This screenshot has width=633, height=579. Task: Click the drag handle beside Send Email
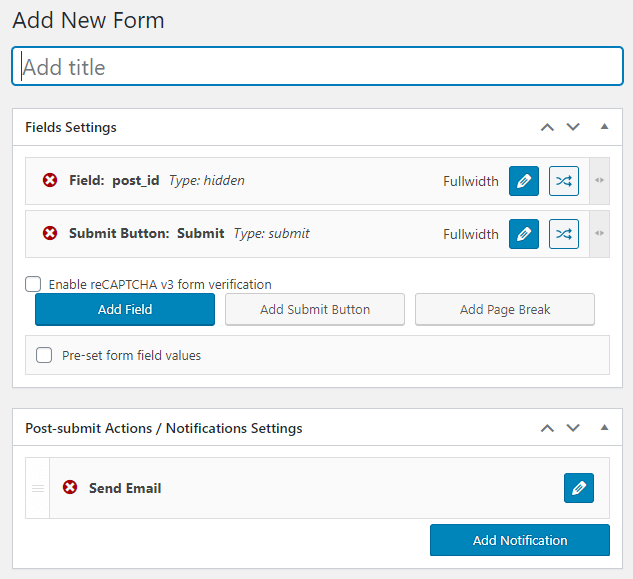[38, 488]
